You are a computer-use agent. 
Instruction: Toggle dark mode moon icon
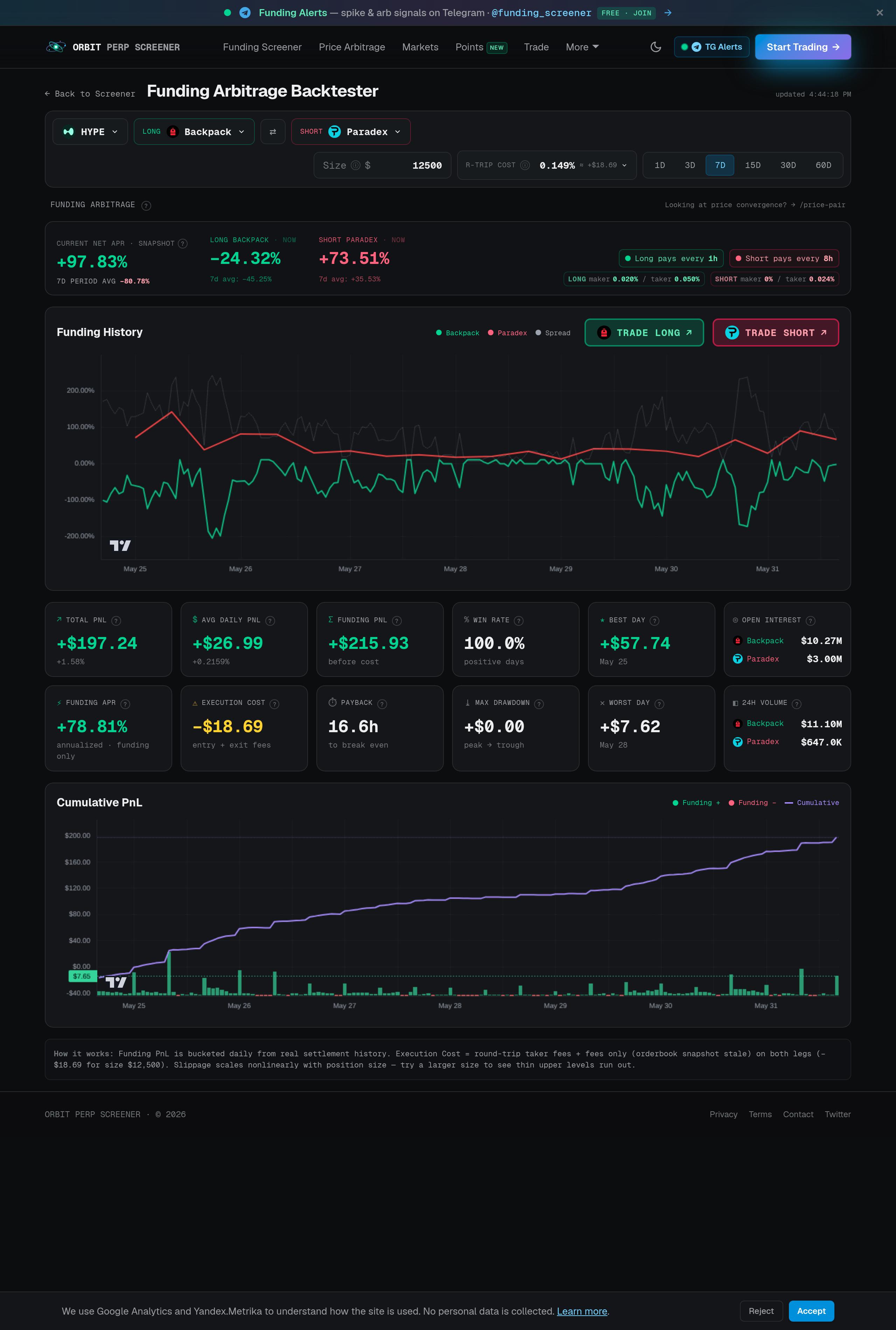pos(656,47)
